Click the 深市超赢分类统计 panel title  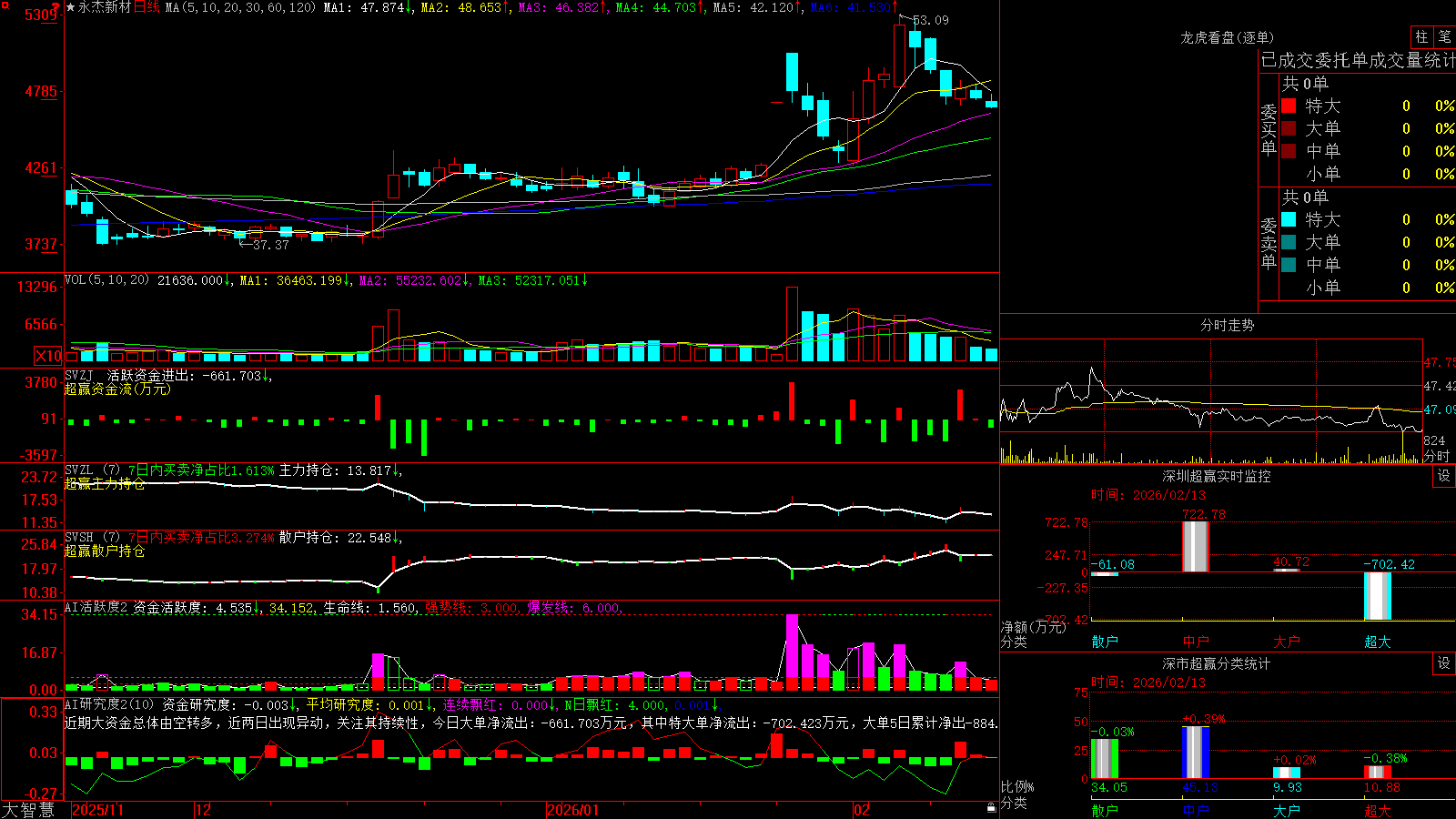1217,663
